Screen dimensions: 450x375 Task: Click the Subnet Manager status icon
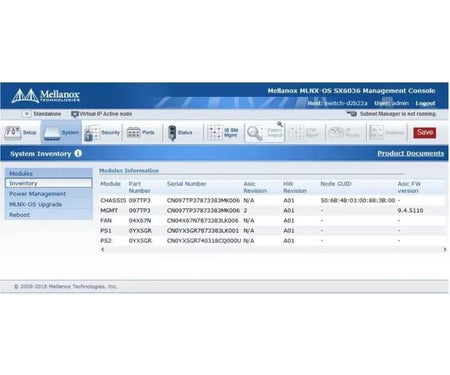point(352,114)
